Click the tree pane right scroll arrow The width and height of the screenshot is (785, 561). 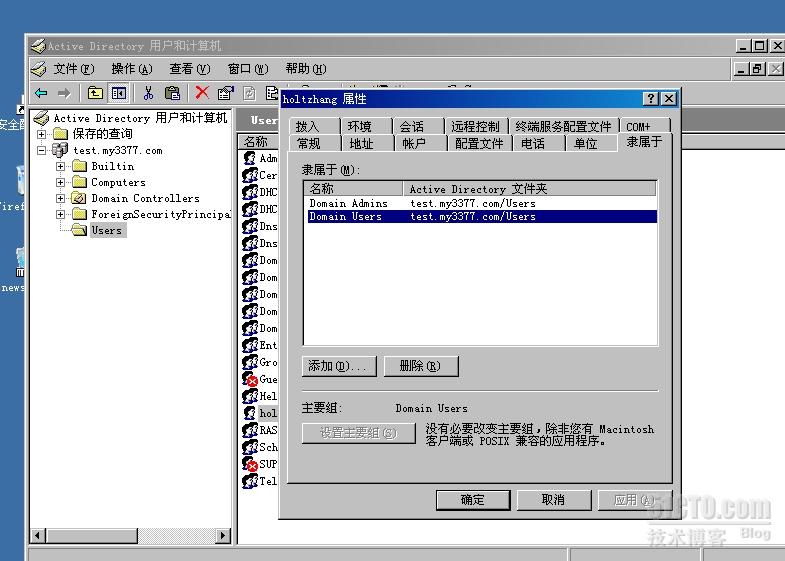coord(223,535)
